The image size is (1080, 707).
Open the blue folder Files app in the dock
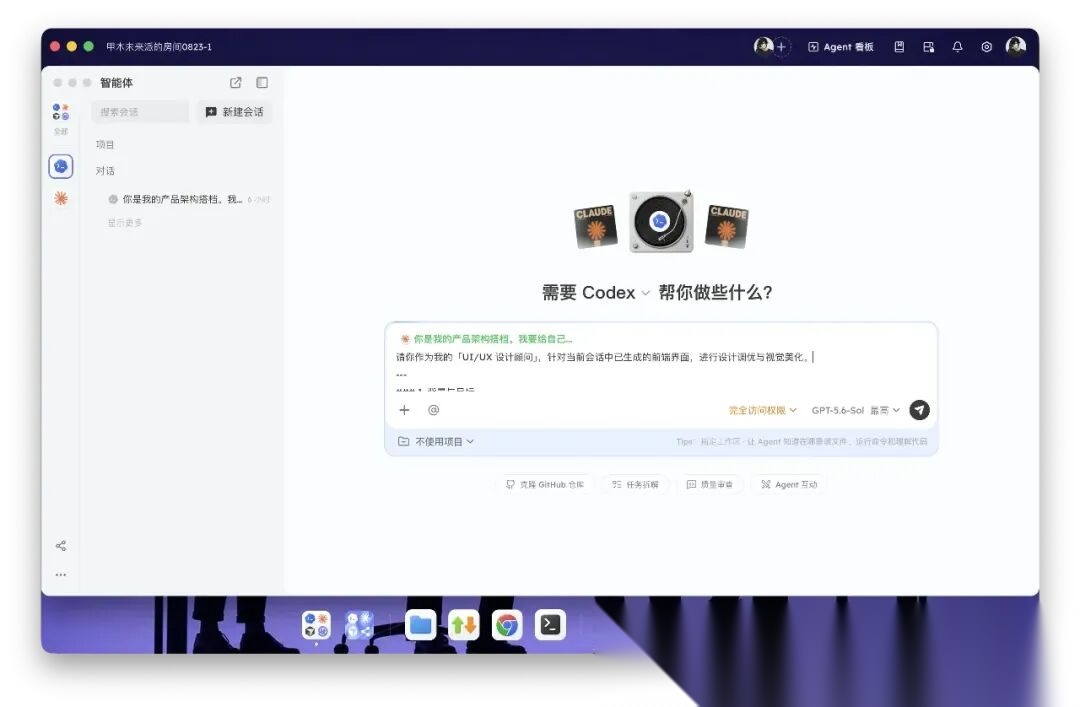coord(420,625)
